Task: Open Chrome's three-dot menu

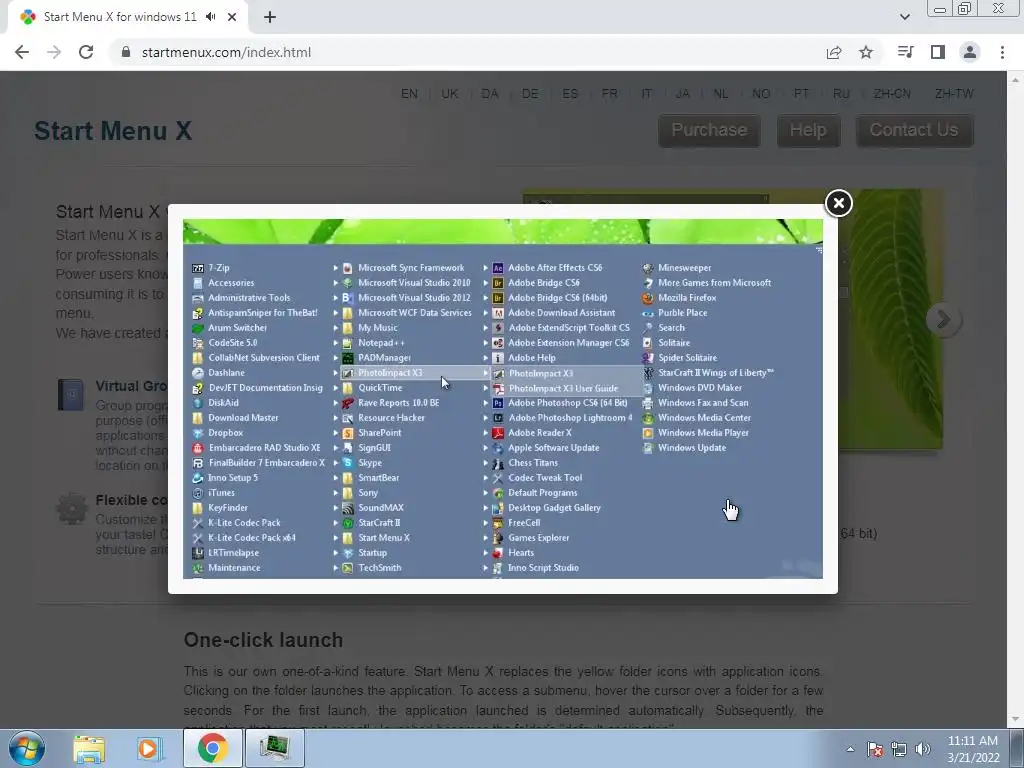Action: pyautogui.click(x=1002, y=52)
